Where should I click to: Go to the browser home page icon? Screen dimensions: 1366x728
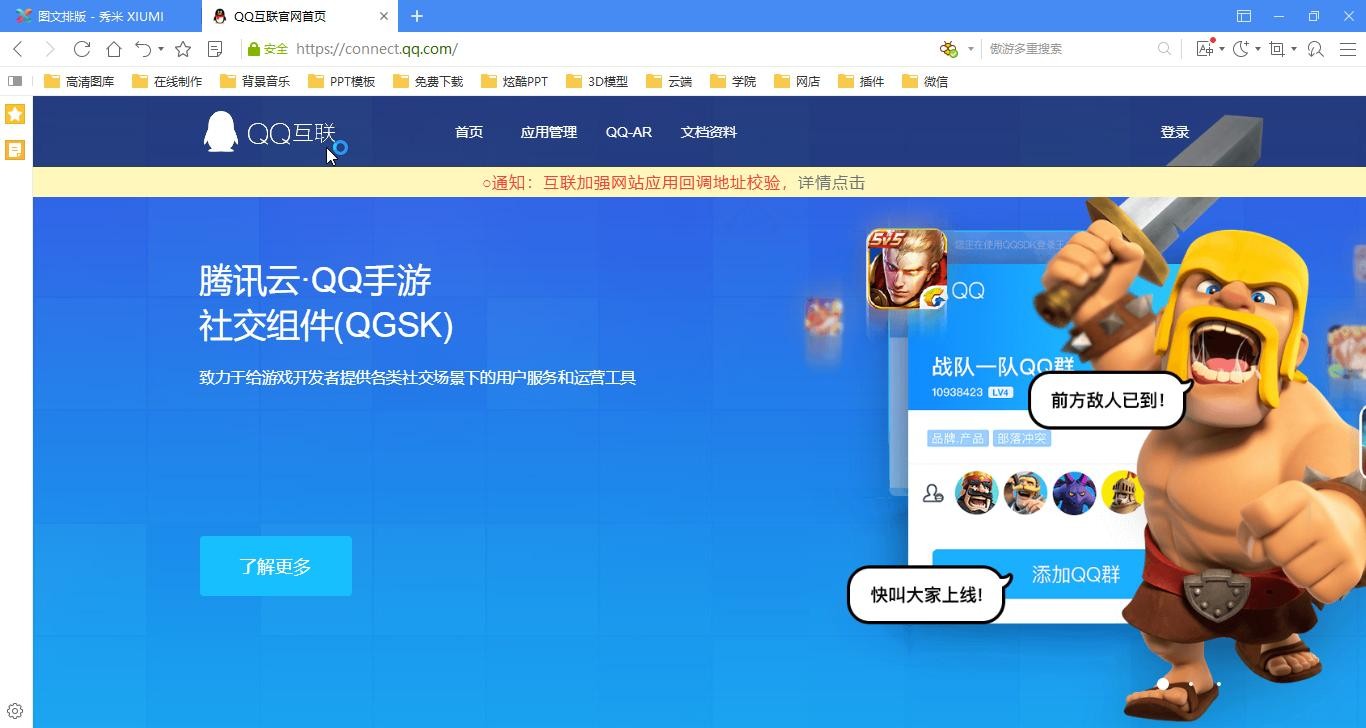pos(114,49)
